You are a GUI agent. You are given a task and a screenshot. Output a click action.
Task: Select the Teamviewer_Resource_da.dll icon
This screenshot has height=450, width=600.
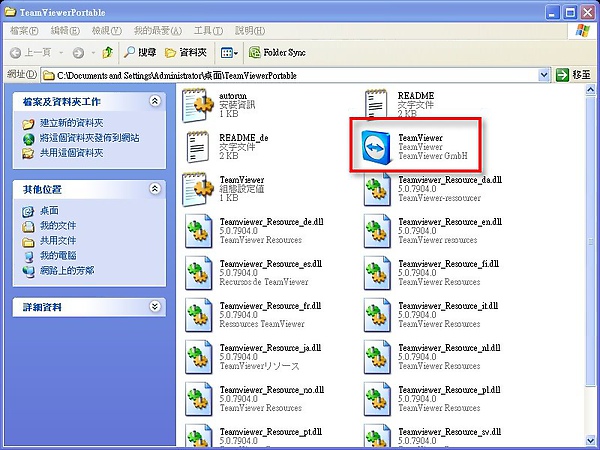coord(377,190)
